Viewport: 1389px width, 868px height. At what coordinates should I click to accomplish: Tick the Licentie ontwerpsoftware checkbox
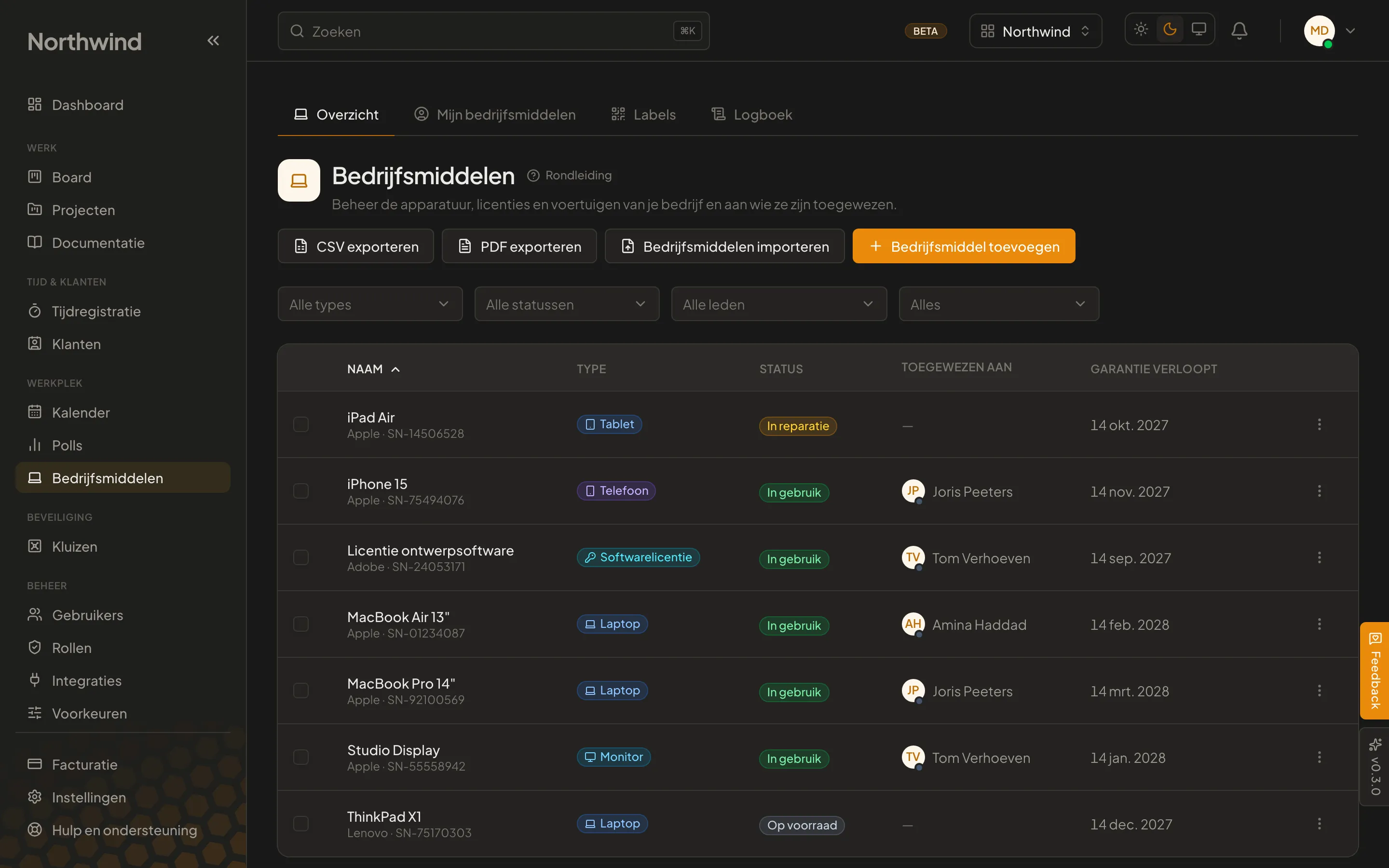tap(301, 557)
